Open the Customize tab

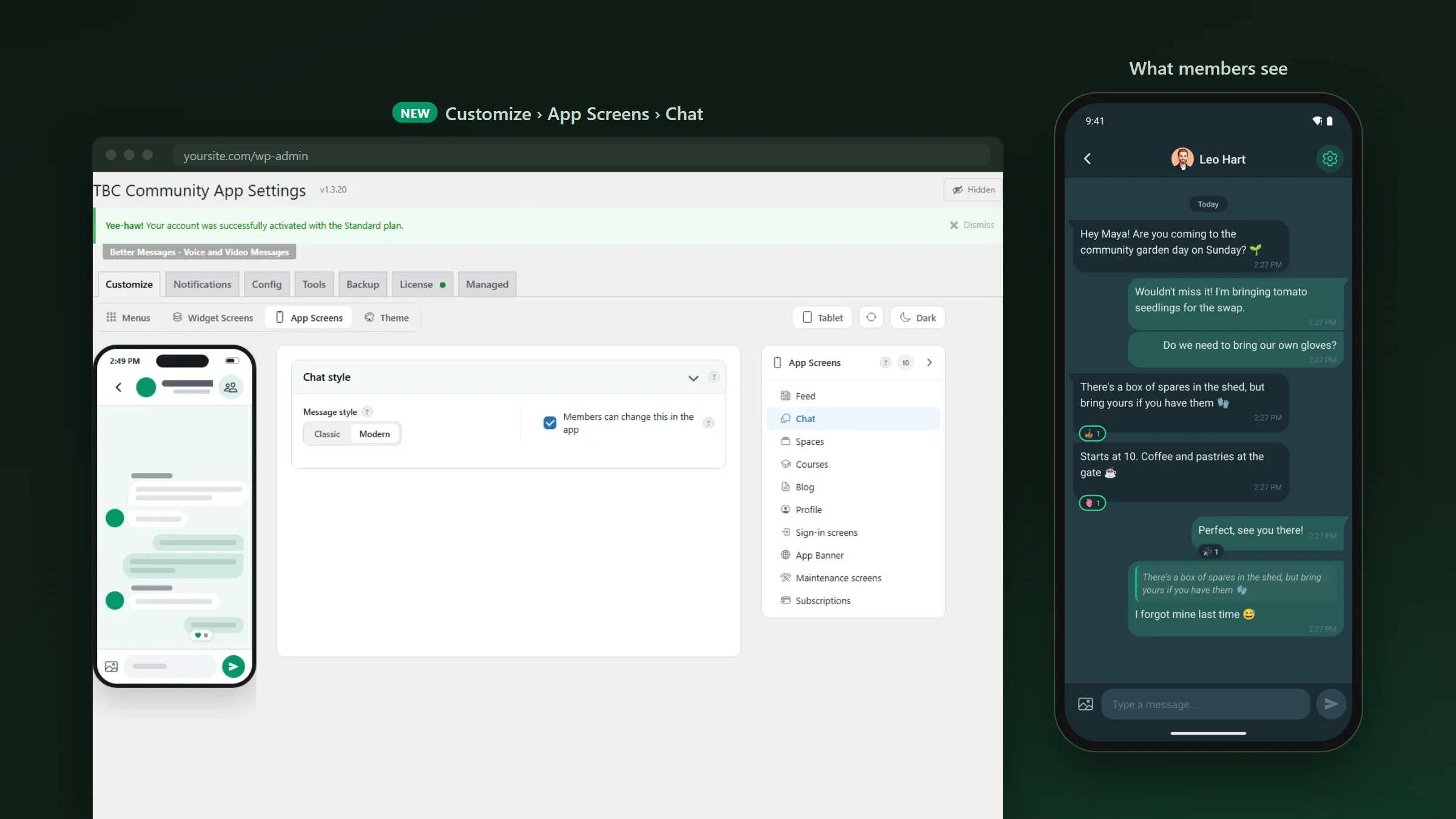[x=129, y=285]
